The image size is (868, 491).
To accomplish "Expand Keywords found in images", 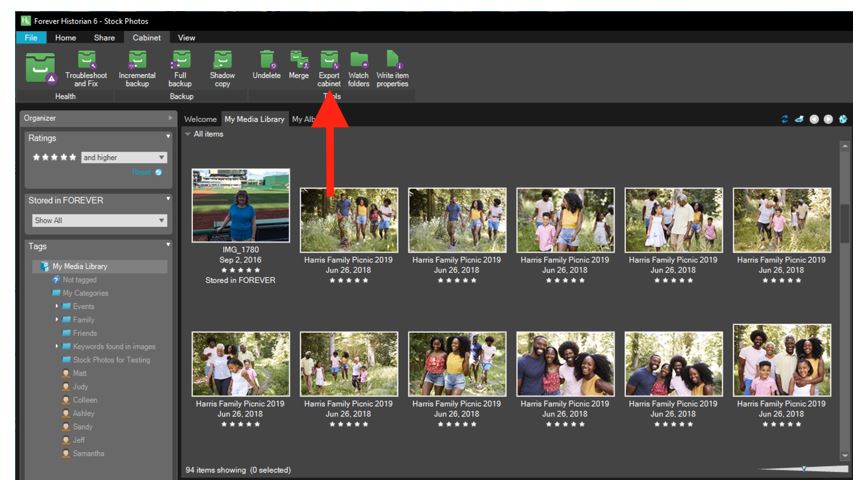I will [x=56, y=347].
